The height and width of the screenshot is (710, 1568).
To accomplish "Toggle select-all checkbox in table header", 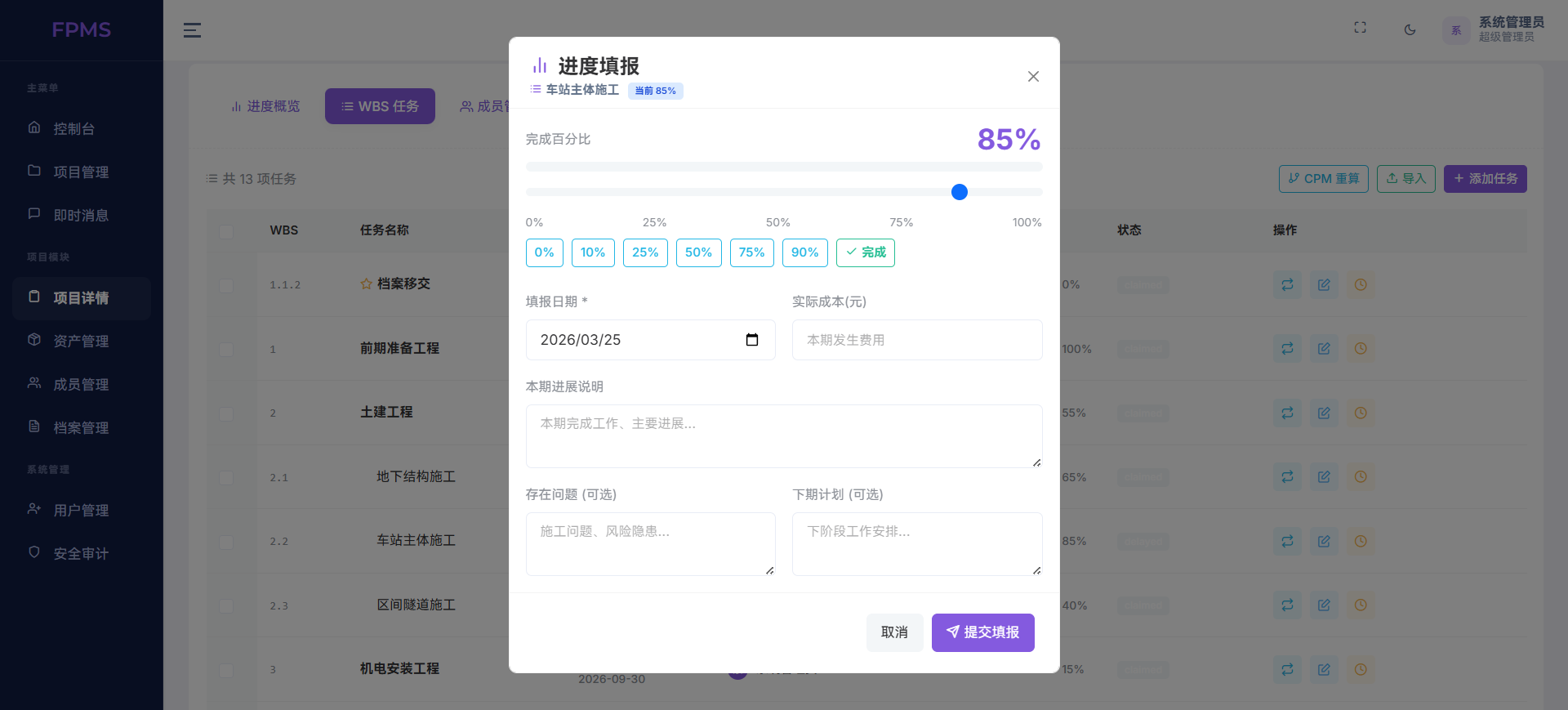I will pos(226,231).
